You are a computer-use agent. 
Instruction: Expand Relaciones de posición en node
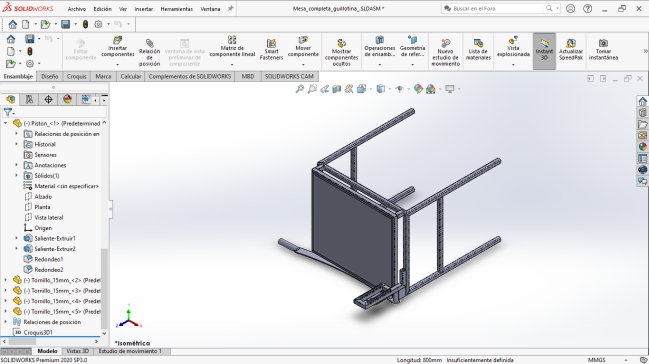pos(17,134)
